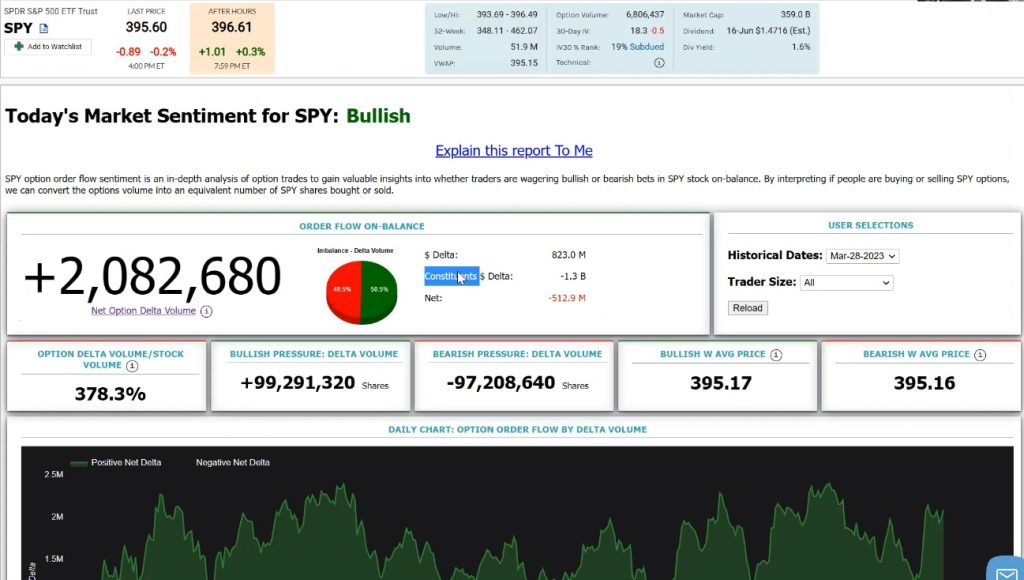Click the Bearish Pressure: Delta Volume heading
The width and height of the screenshot is (1024, 580).
[517, 354]
